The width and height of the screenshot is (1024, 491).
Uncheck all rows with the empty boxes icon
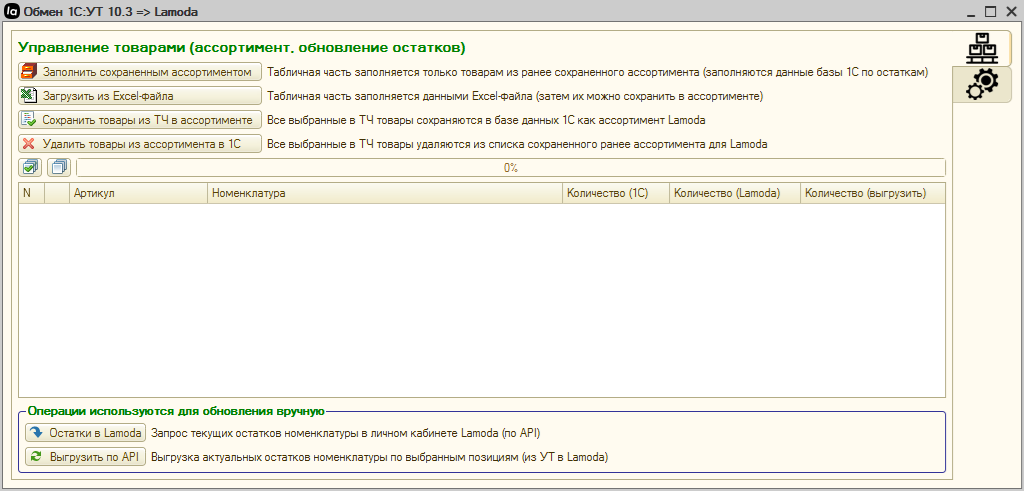click(x=59, y=168)
